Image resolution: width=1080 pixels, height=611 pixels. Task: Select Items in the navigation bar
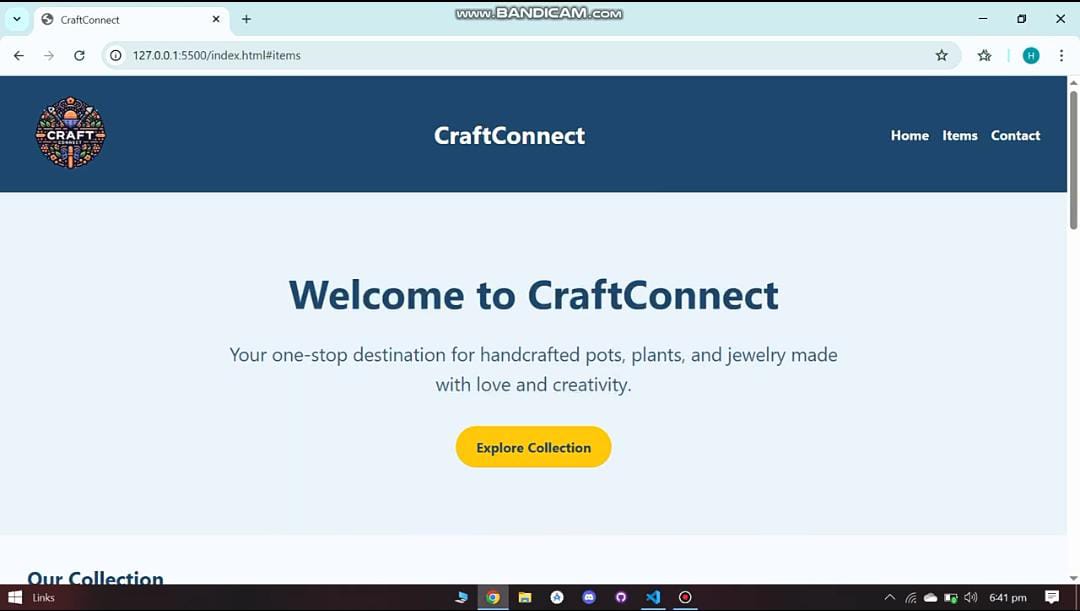(x=959, y=135)
